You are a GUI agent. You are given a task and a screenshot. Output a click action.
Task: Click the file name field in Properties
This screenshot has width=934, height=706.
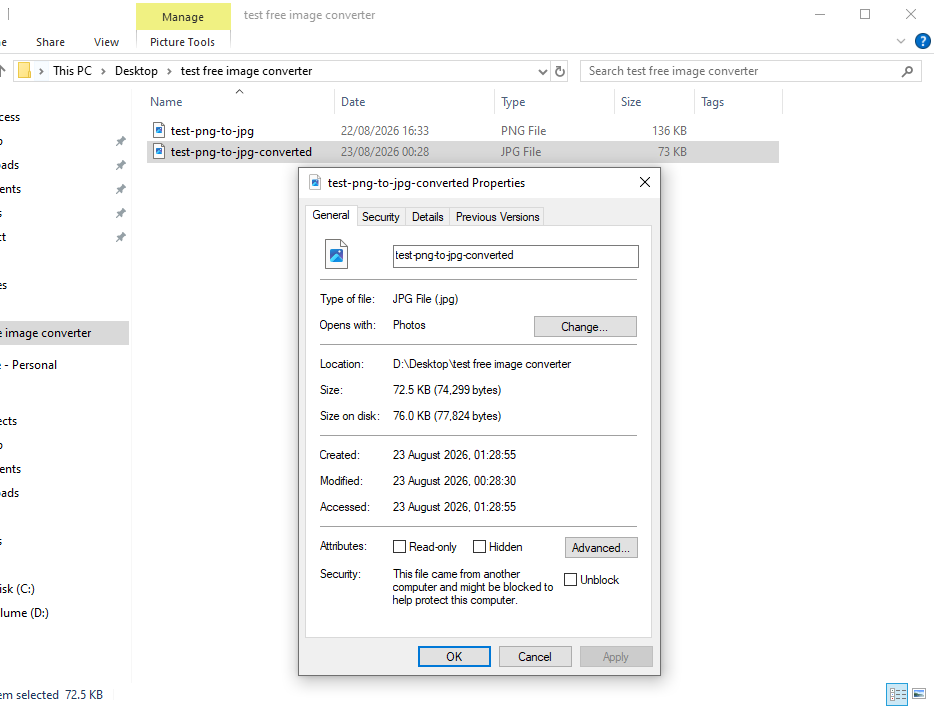(515, 256)
